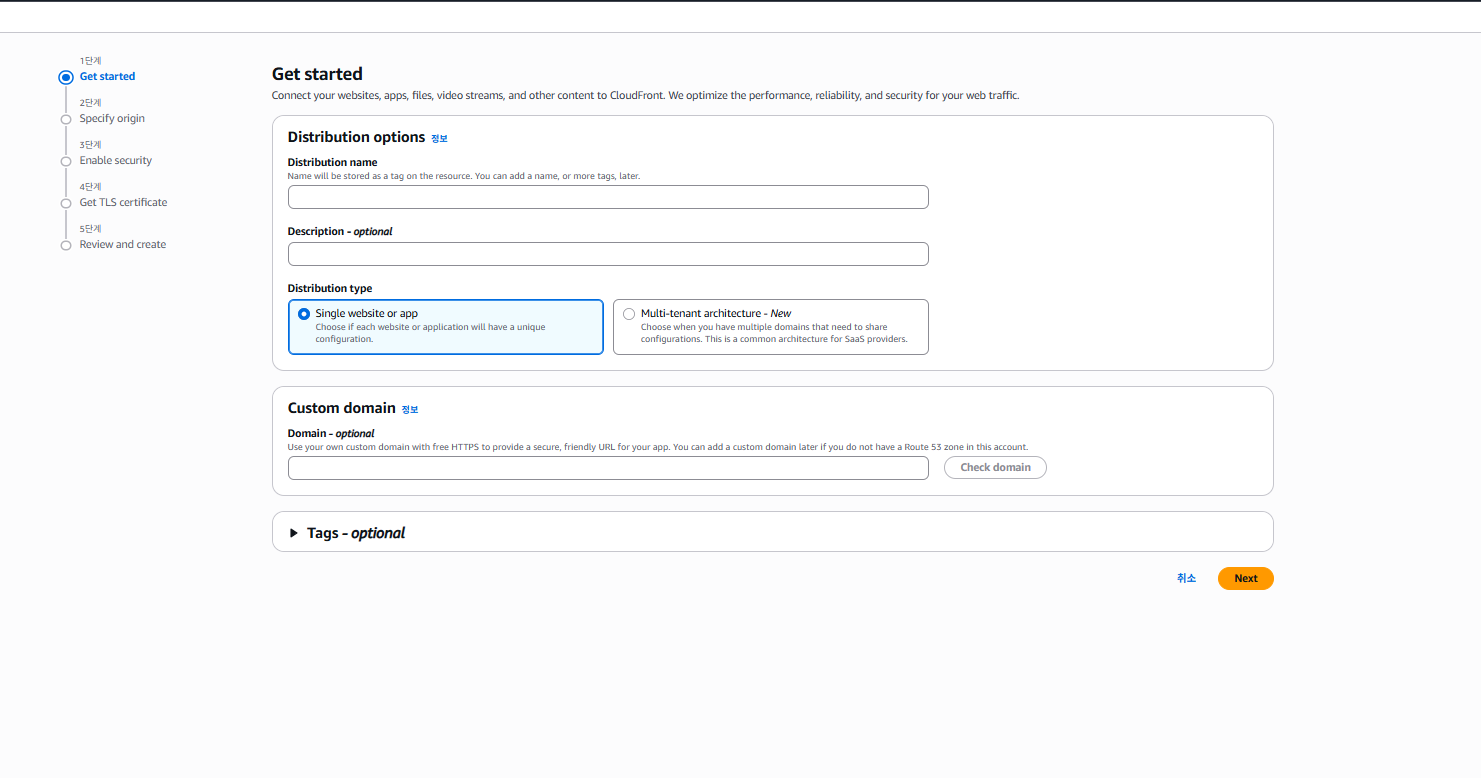The image size is (1481, 778).
Task: Open the Review and create step label
Action: click(x=123, y=245)
